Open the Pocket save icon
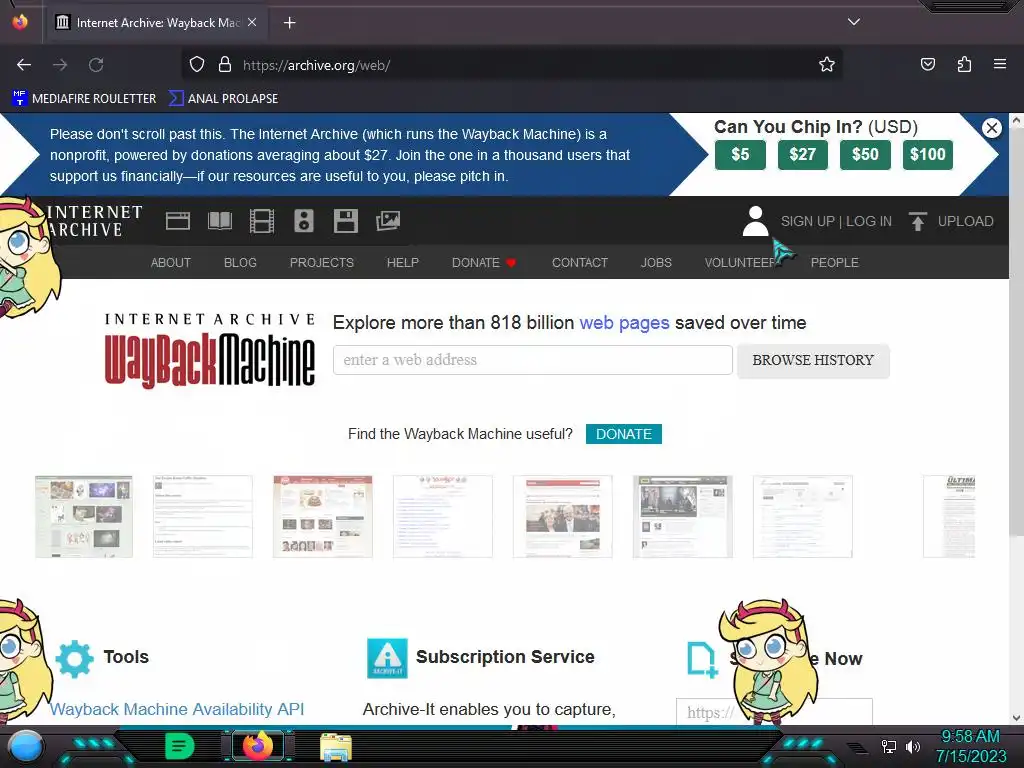 927,64
